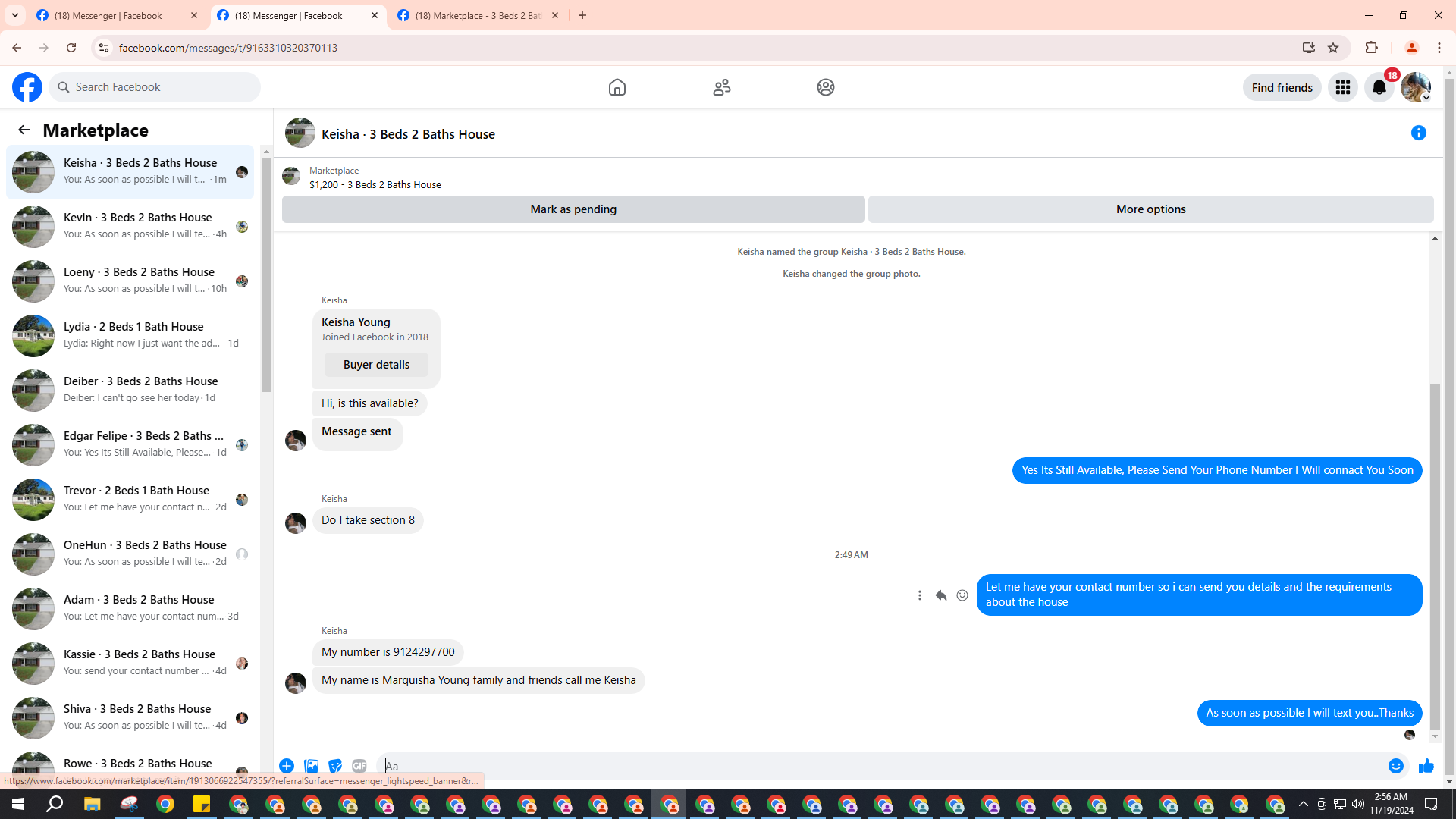The image size is (1456, 819).
Task: Open the Facebook menu grid icon
Action: (1343, 87)
